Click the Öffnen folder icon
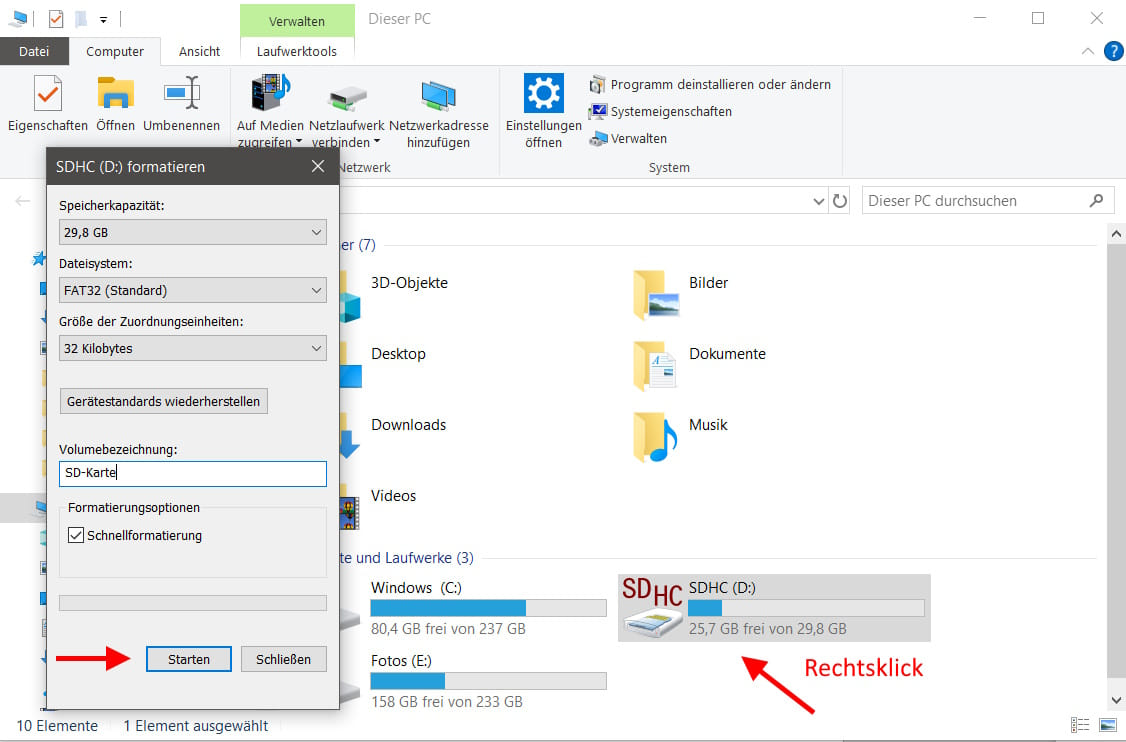 [x=116, y=94]
